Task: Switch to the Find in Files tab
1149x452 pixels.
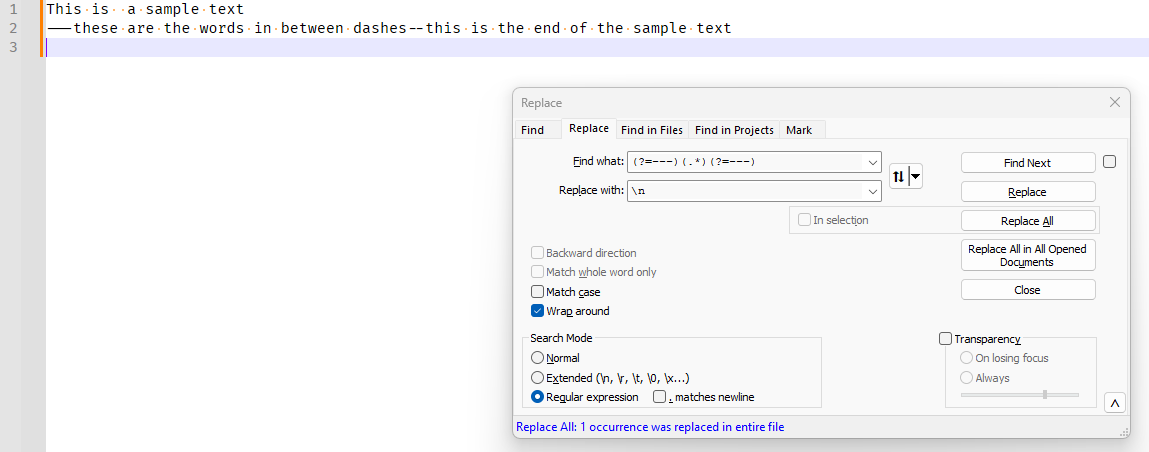Action: [x=652, y=130]
